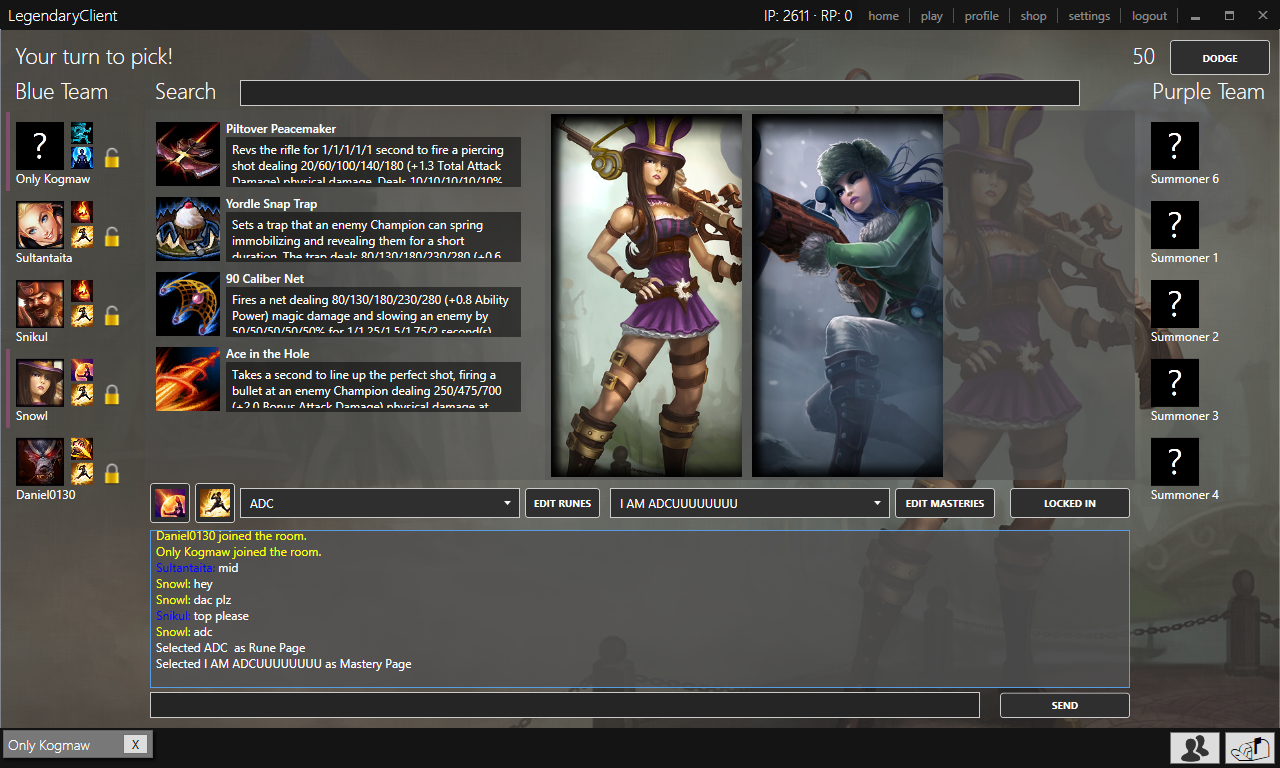
Task: Select Sultantaita's champion portrait
Action: [40, 225]
